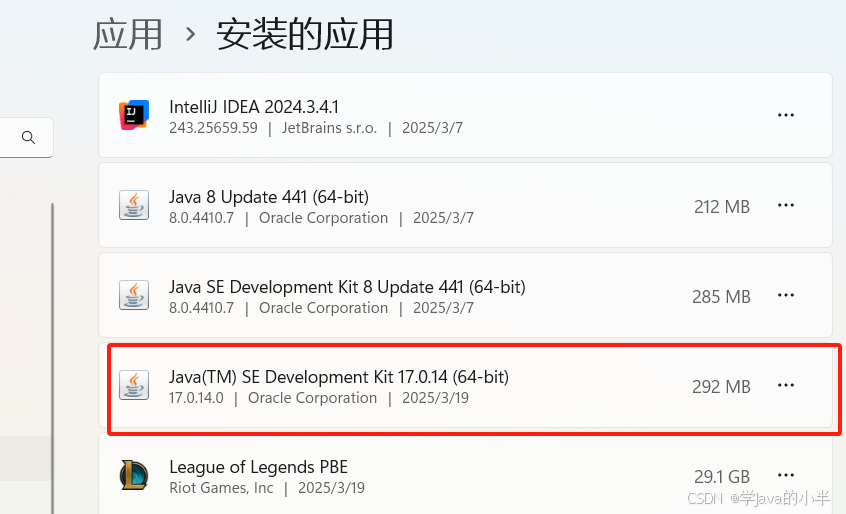Click JetBrains s.r.o. publisher text

tap(329, 128)
